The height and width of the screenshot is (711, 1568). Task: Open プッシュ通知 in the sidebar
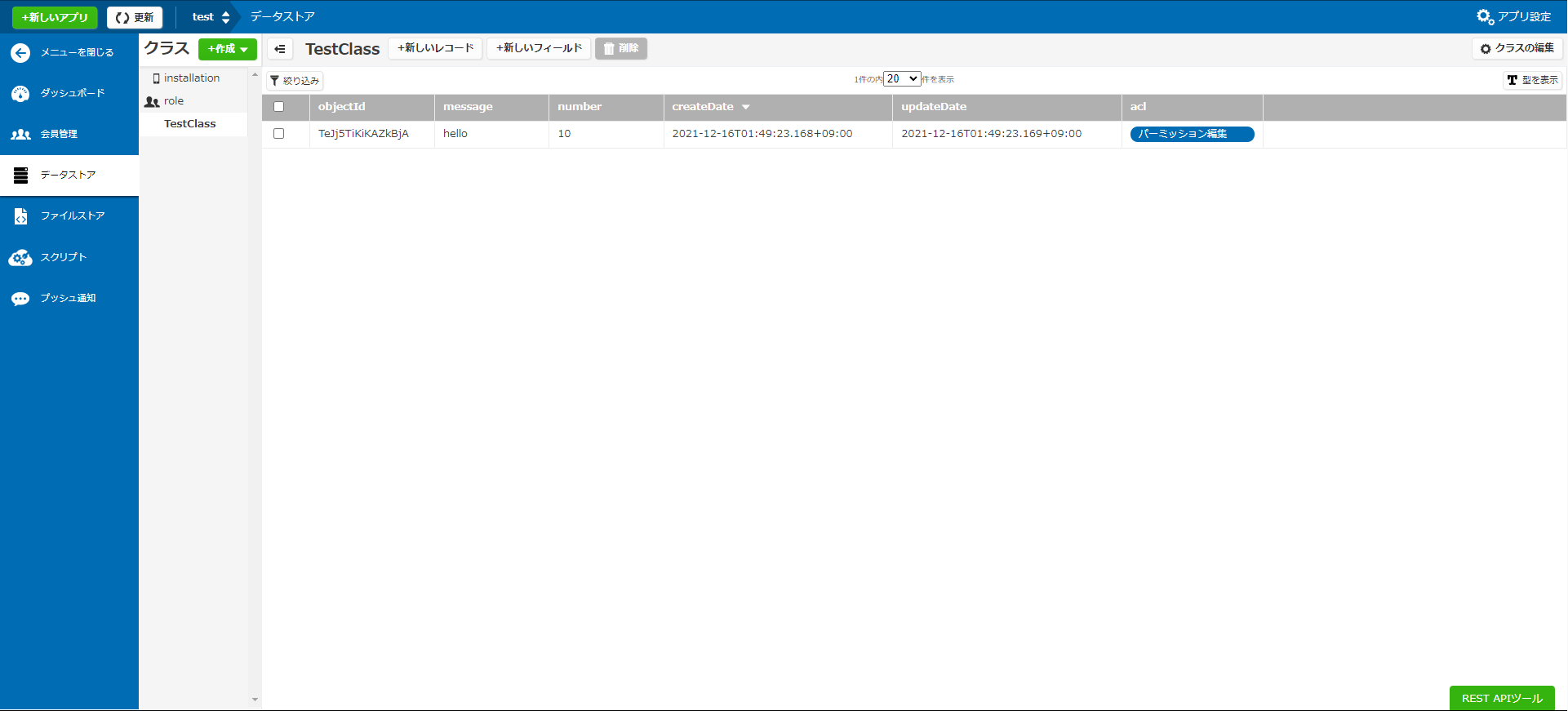tap(69, 299)
